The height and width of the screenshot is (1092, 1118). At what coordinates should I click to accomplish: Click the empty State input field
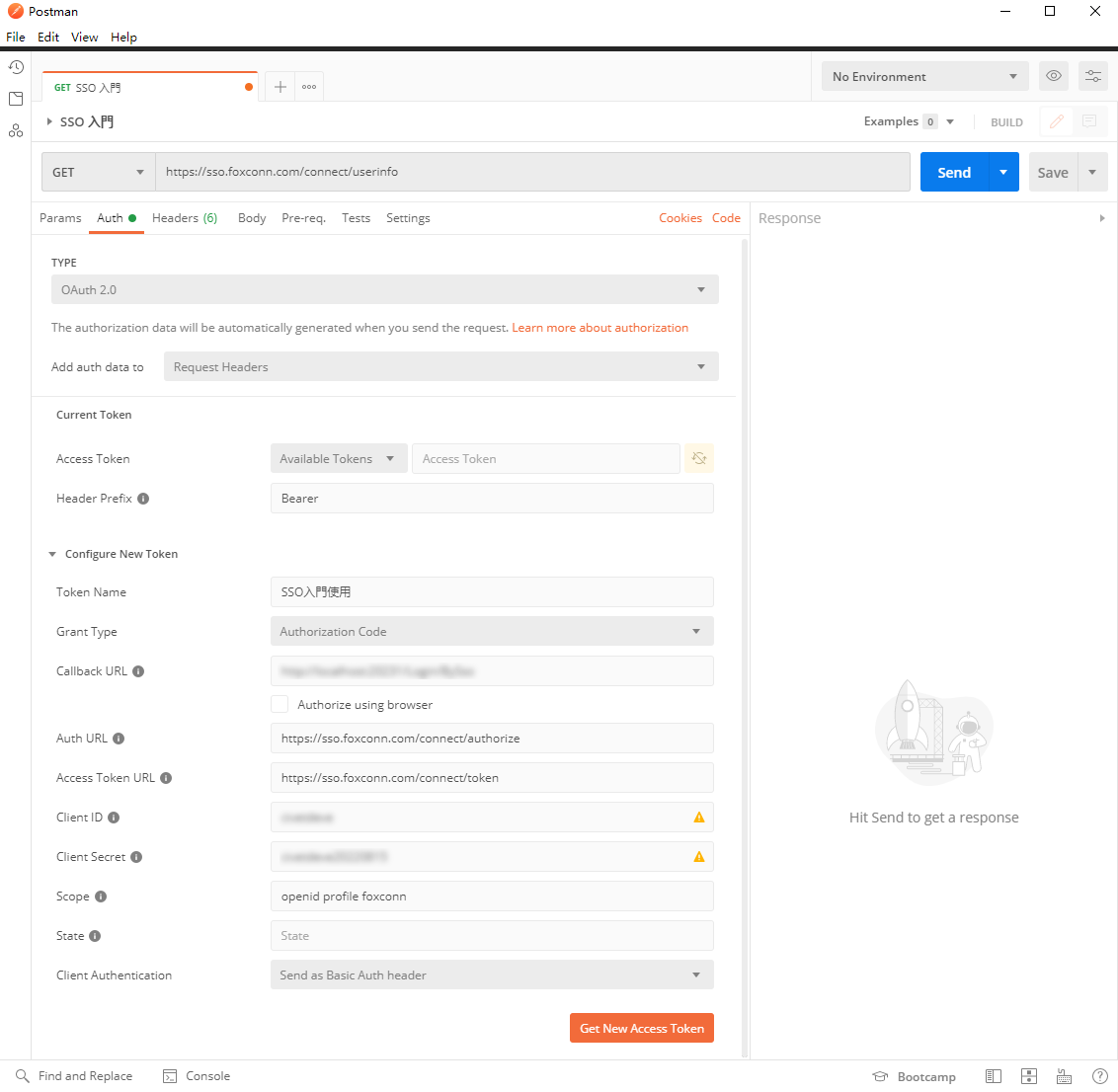[x=492, y=935]
